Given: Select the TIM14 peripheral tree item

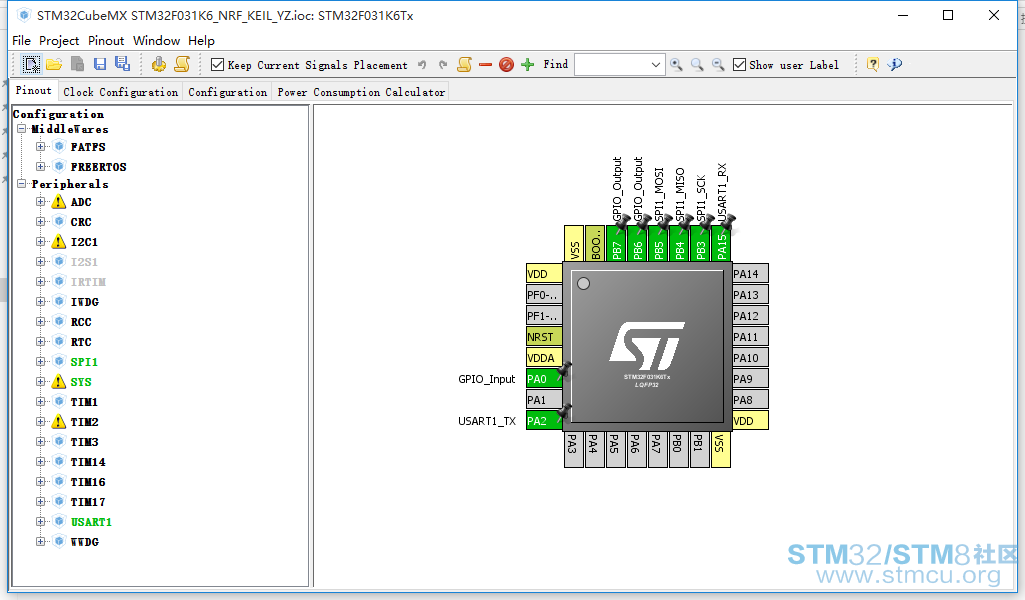Looking at the screenshot, I should coord(88,462).
